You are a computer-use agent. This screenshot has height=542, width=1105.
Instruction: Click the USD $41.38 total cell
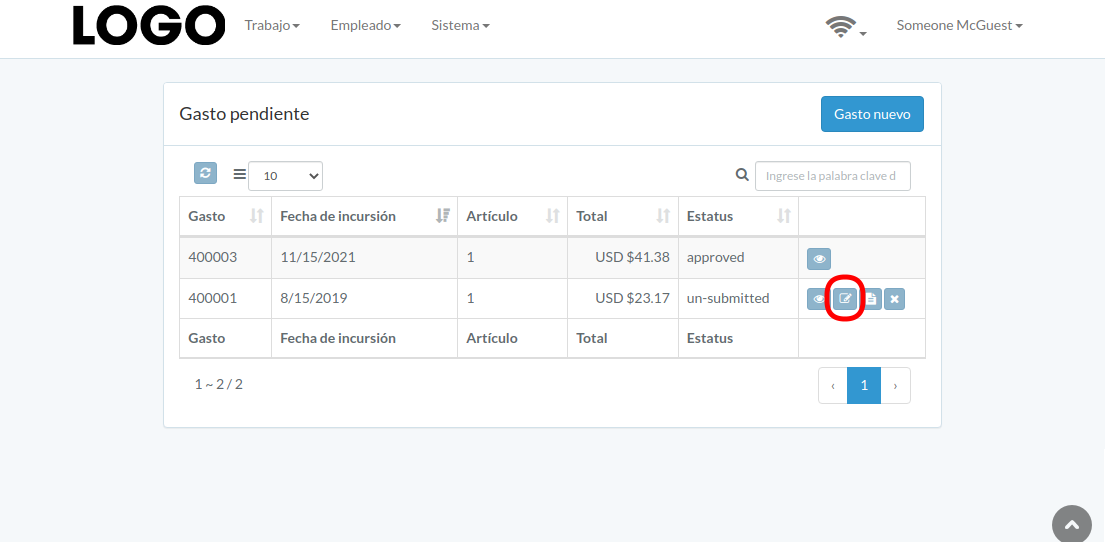tap(623, 257)
